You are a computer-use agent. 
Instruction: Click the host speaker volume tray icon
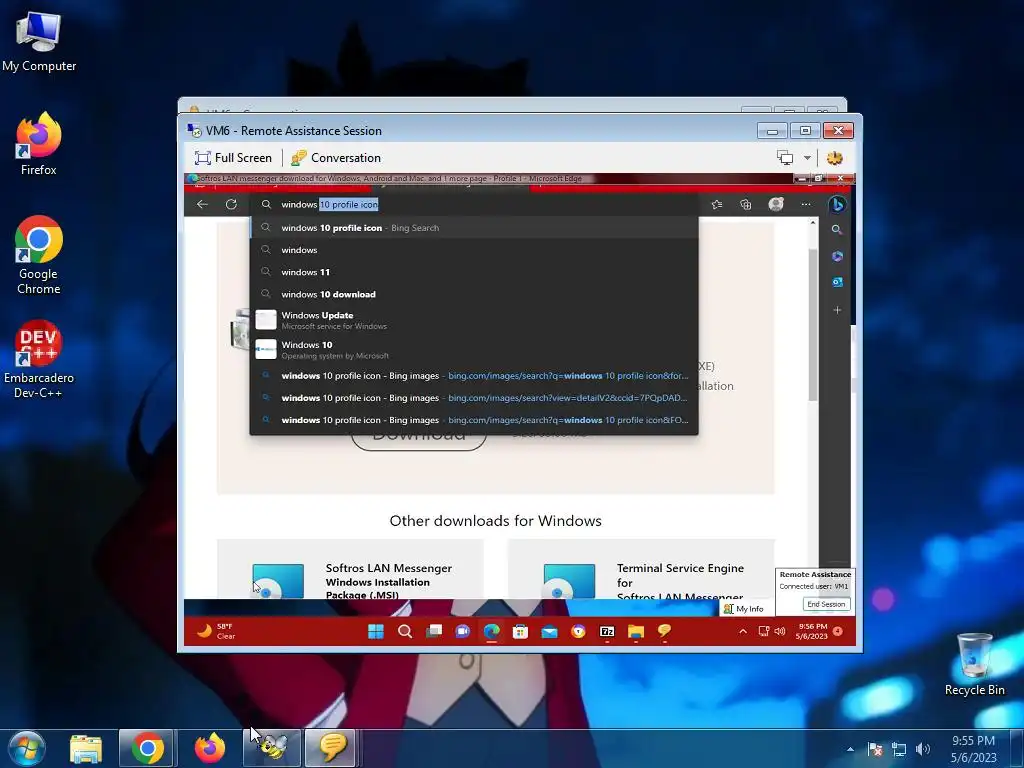(923, 749)
